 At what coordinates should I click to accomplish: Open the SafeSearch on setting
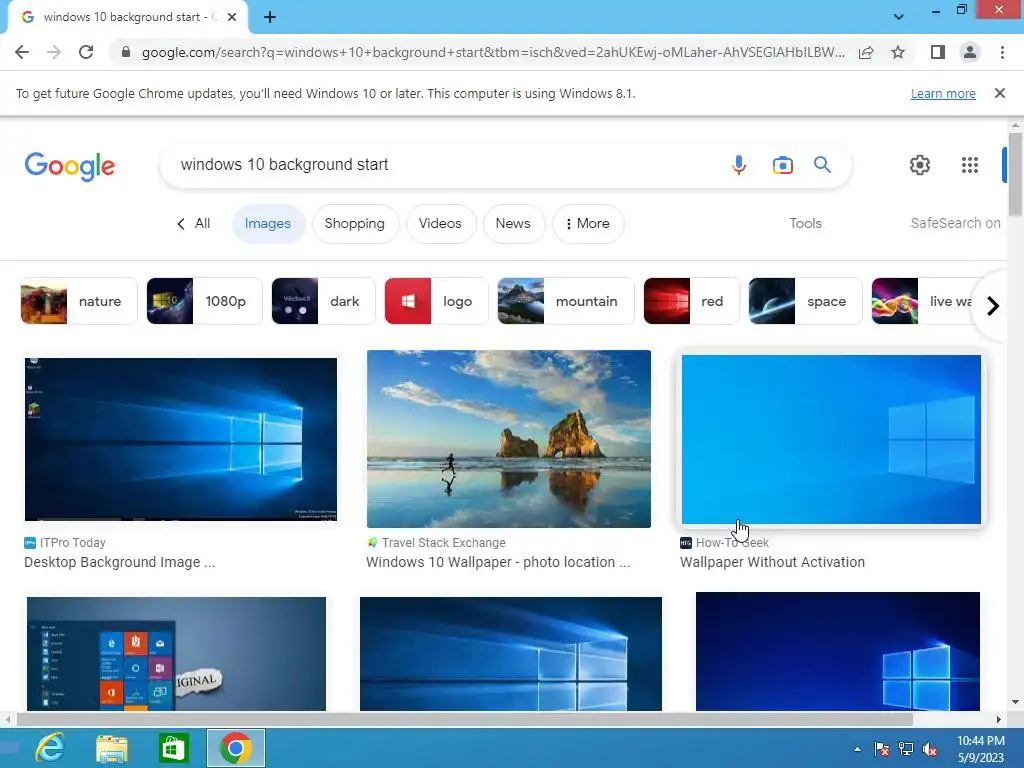click(955, 223)
